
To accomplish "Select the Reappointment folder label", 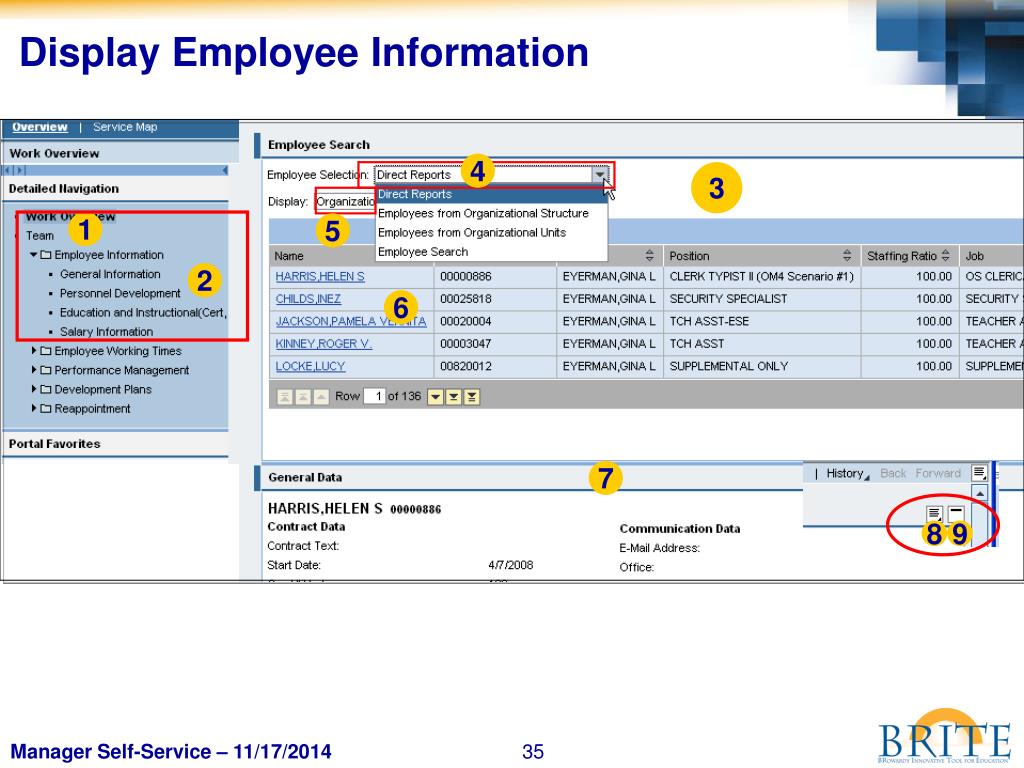I will tap(92, 409).
